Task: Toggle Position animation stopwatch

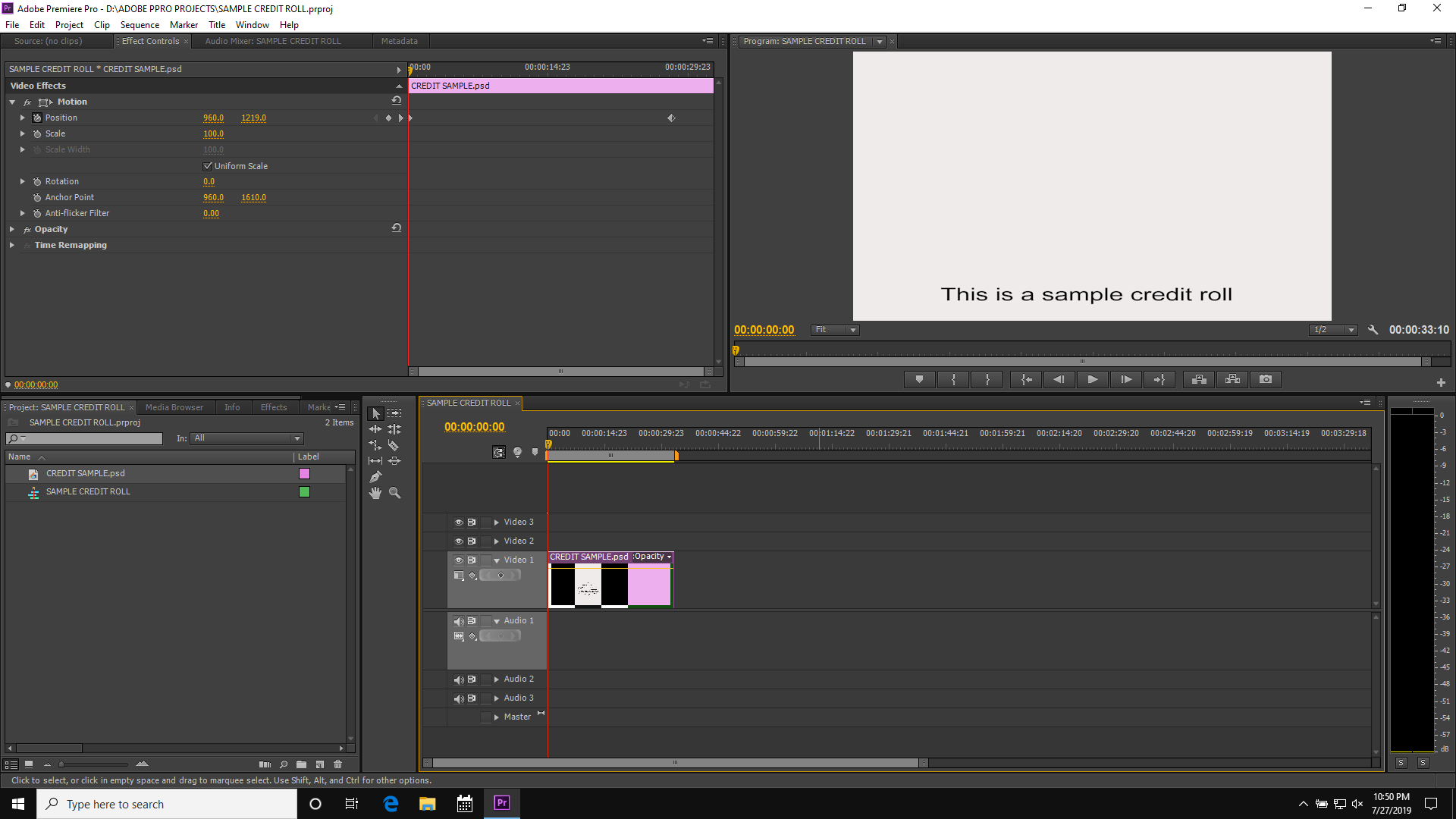Action: [x=37, y=118]
